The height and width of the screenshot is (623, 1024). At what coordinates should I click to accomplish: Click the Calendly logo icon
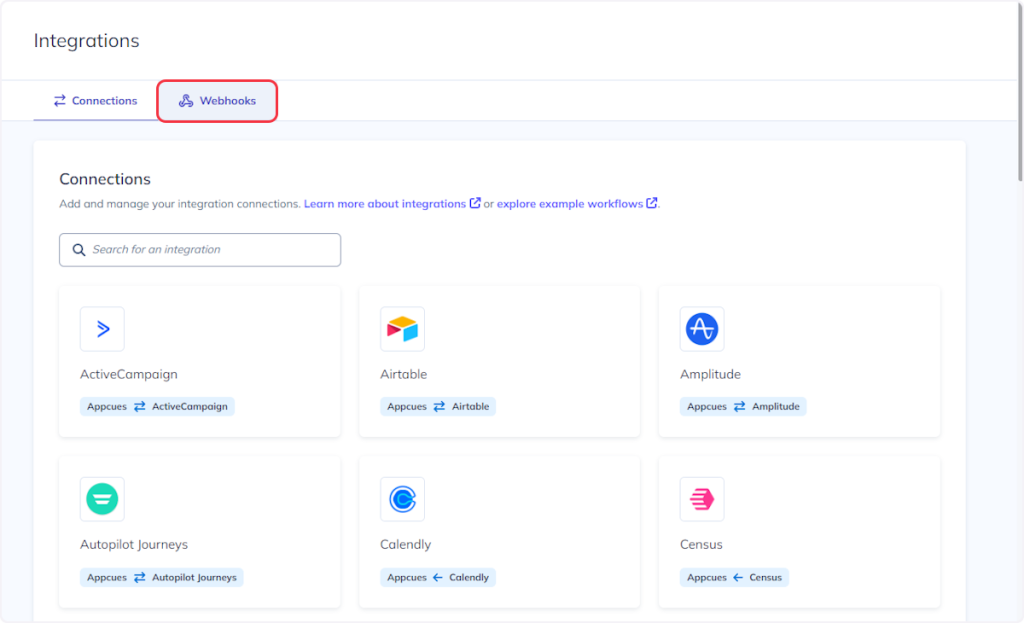[402, 499]
